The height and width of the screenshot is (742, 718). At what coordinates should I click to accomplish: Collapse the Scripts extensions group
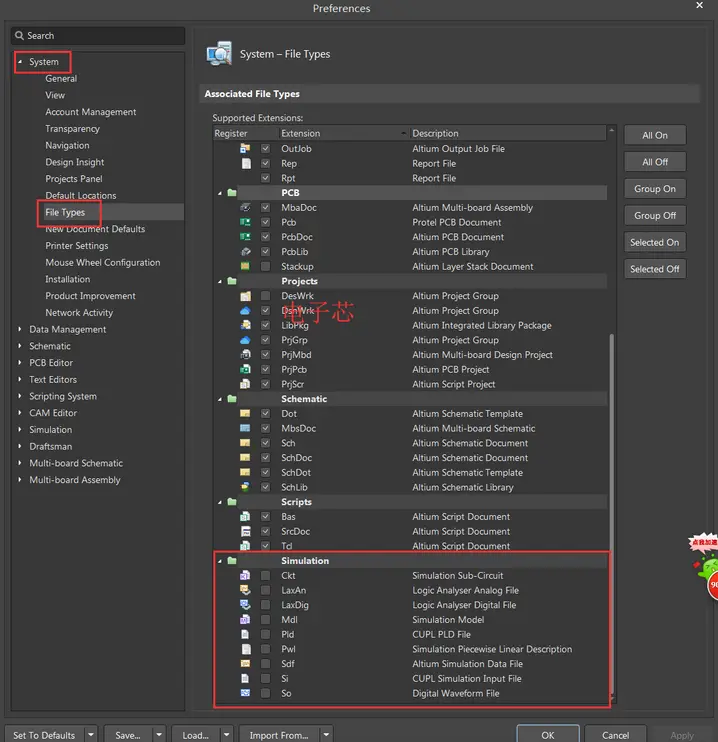click(220, 502)
